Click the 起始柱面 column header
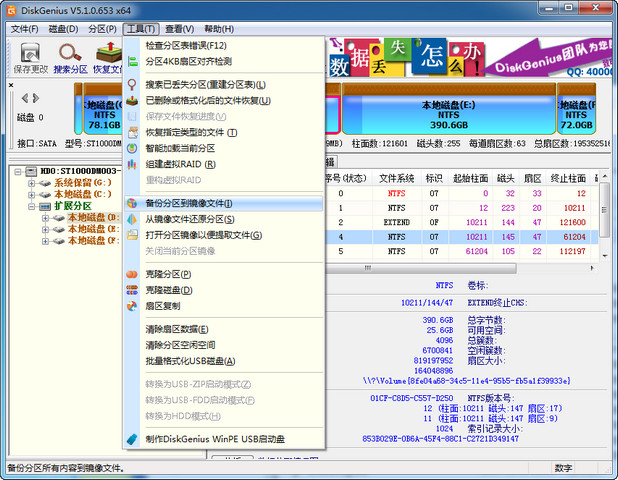 470,178
